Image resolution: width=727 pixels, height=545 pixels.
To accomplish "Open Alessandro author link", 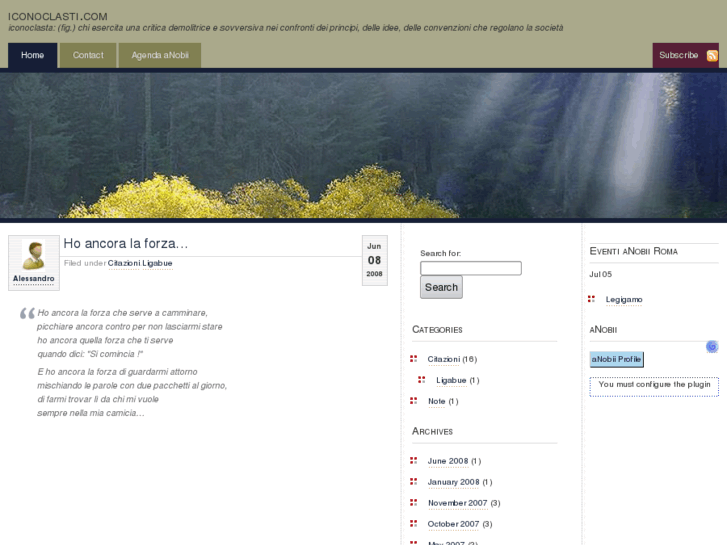I will 33,278.
